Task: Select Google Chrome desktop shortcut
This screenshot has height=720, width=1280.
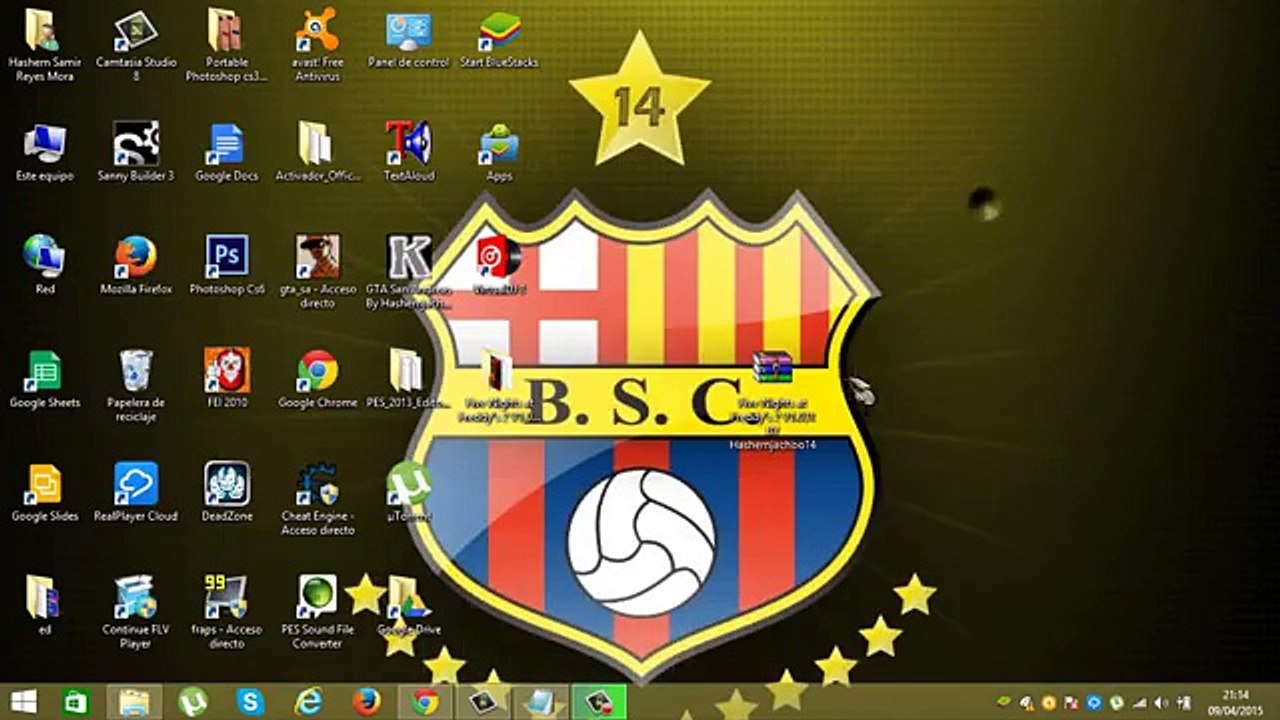Action: click(x=318, y=378)
